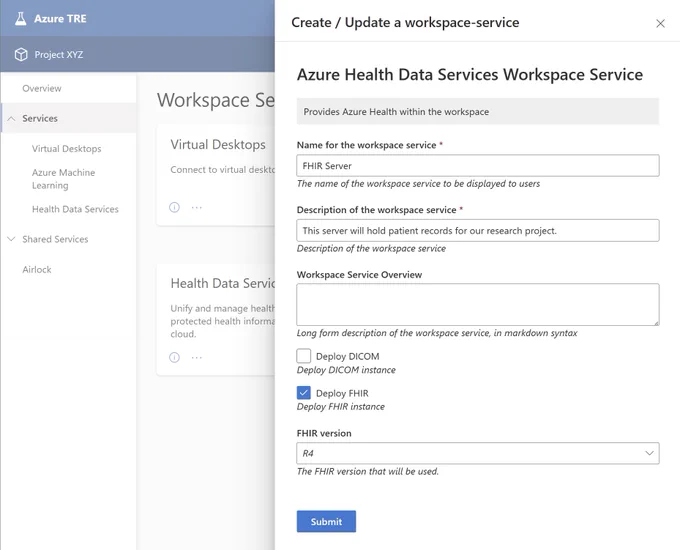Open more options ellipsis on Virtual Desktops card
This screenshot has width=680, height=550.
[x=197, y=207]
